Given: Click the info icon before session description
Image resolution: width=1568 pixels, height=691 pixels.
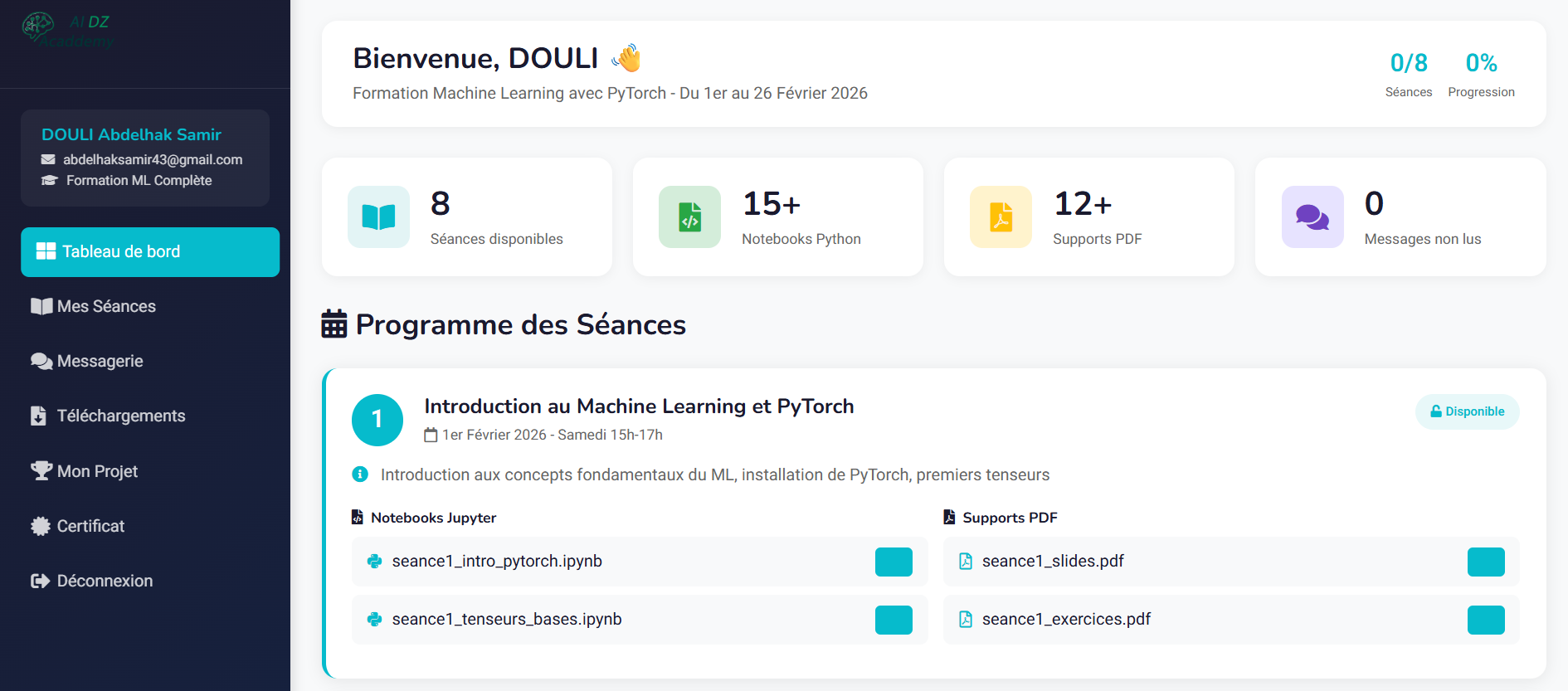Looking at the screenshot, I should pyautogui.click(x=360, y=474).
